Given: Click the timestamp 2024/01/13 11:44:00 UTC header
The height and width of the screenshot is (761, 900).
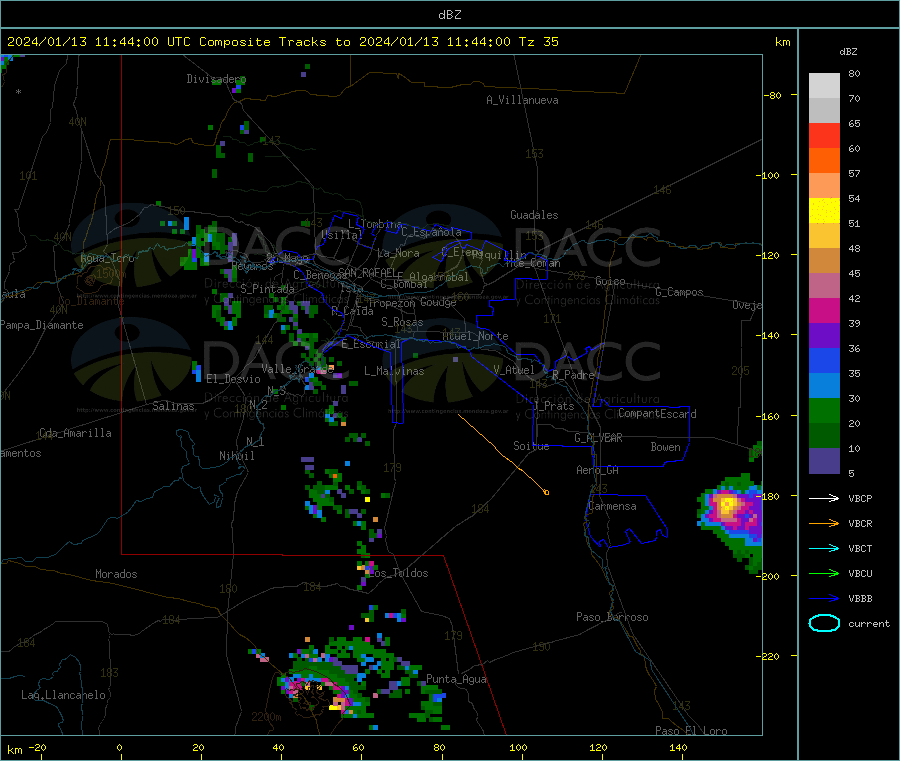Looking at the screenshot, I should click(x=99, y=42).
